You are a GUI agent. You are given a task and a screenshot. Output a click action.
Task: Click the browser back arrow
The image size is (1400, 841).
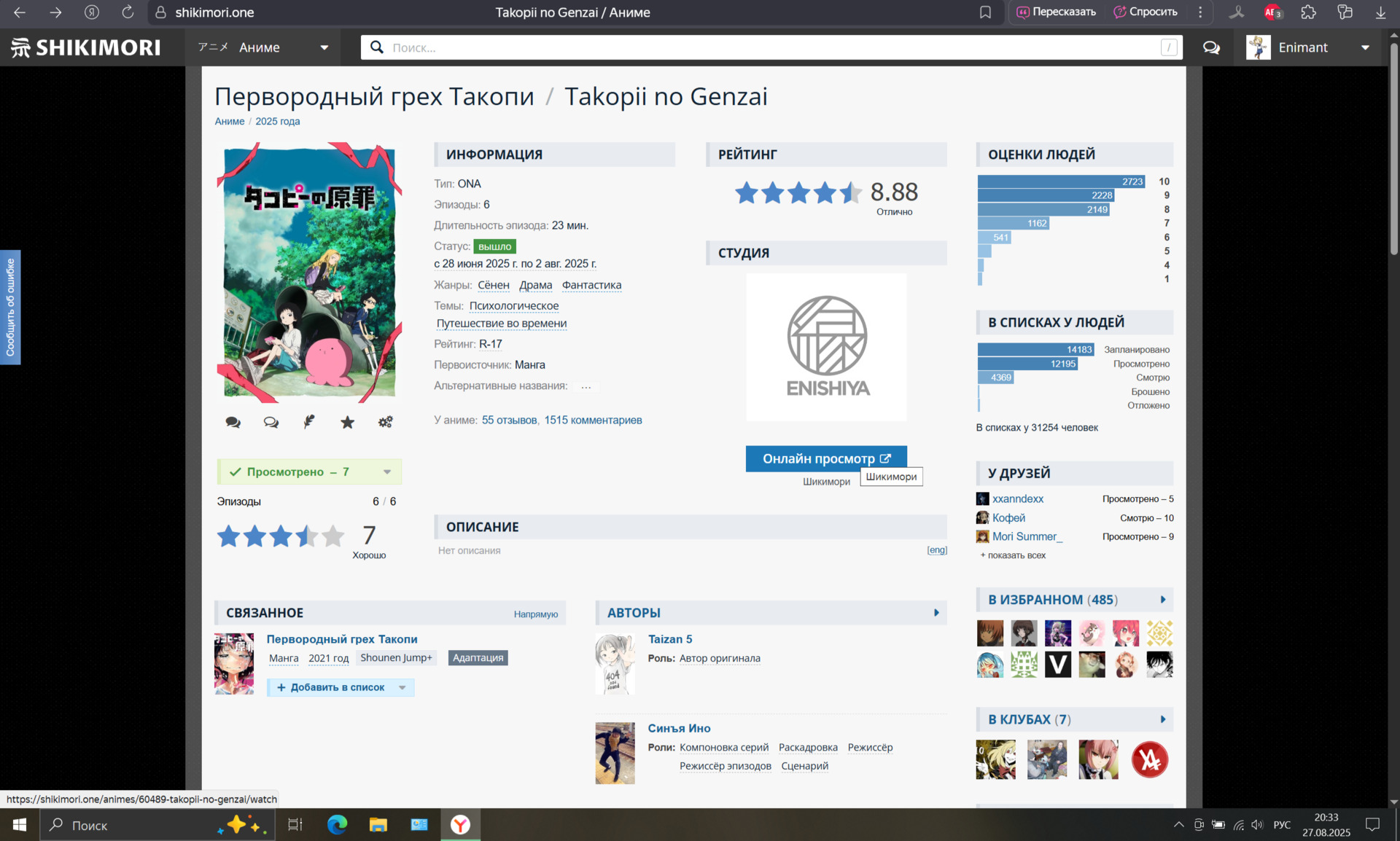coord(20,12)
